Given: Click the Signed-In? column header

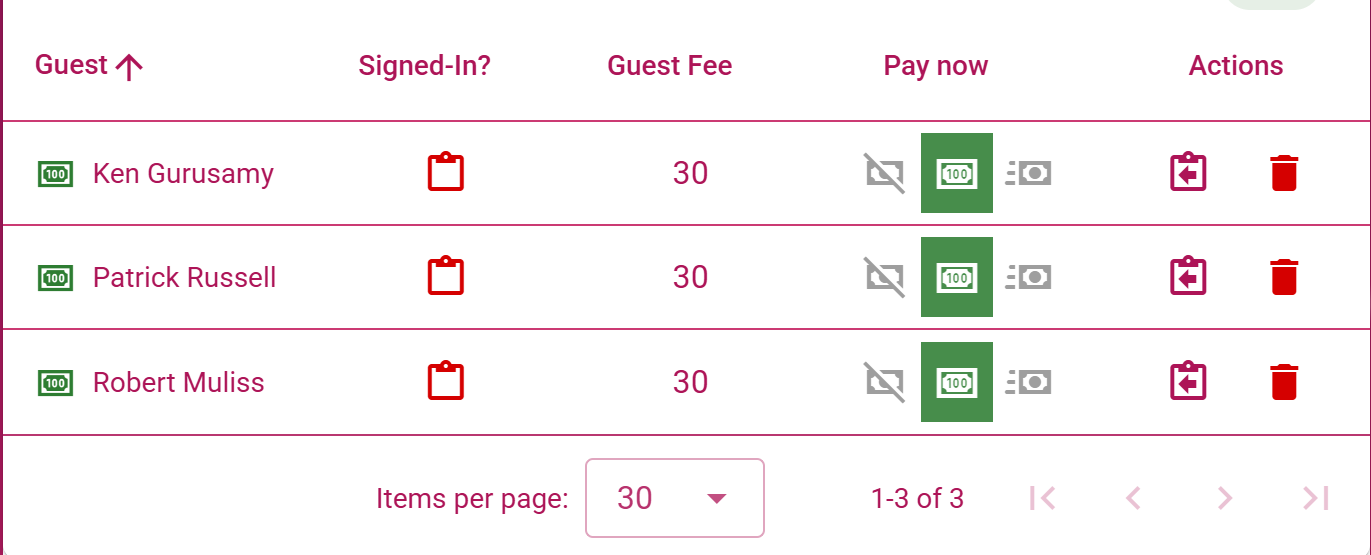Looking at the screenshot, I should click(x=425, y=66).
